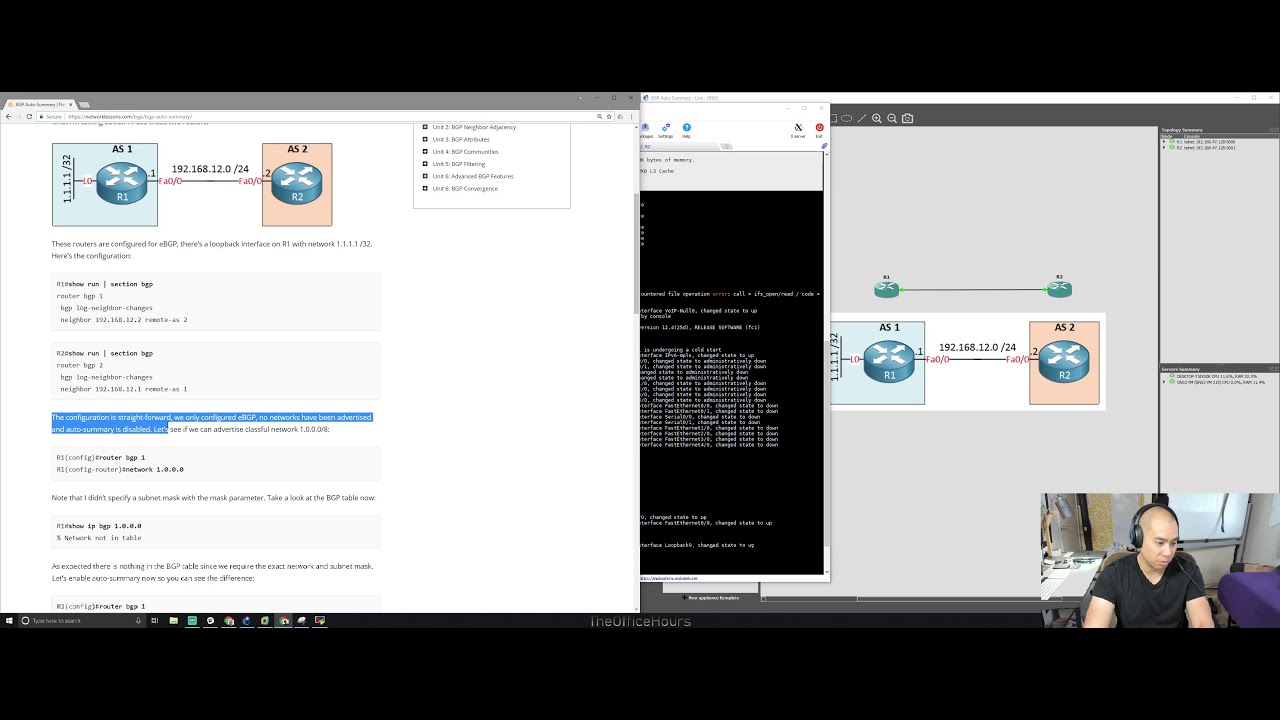The height and width of the screenshot is (720, 1280).
Task: Select the GNS3 draw line tool
Action: click(861, 118)
